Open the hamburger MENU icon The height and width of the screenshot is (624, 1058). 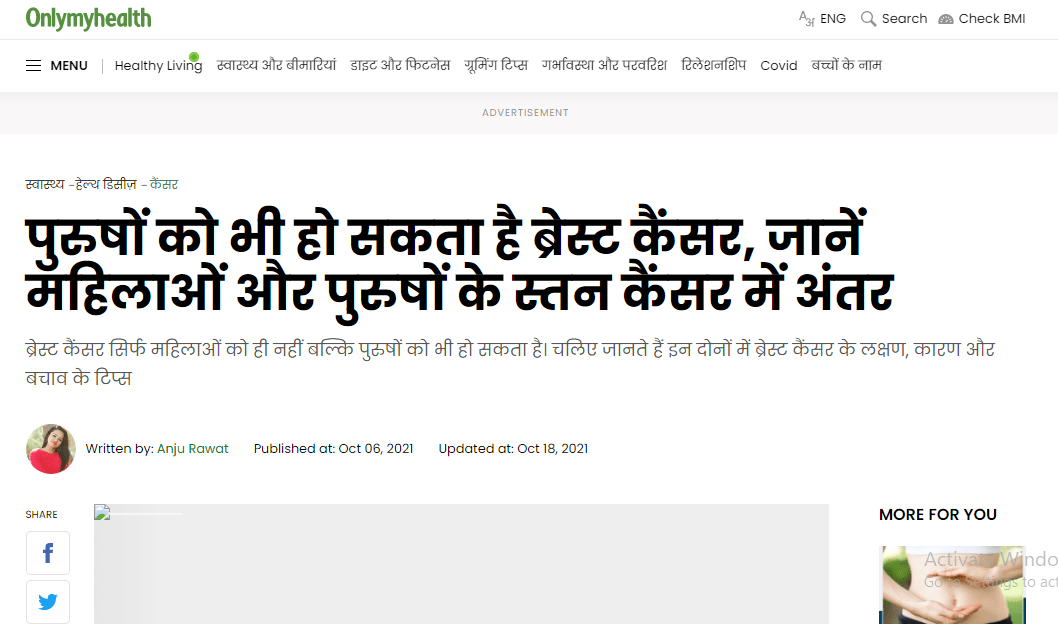(34, 66)
